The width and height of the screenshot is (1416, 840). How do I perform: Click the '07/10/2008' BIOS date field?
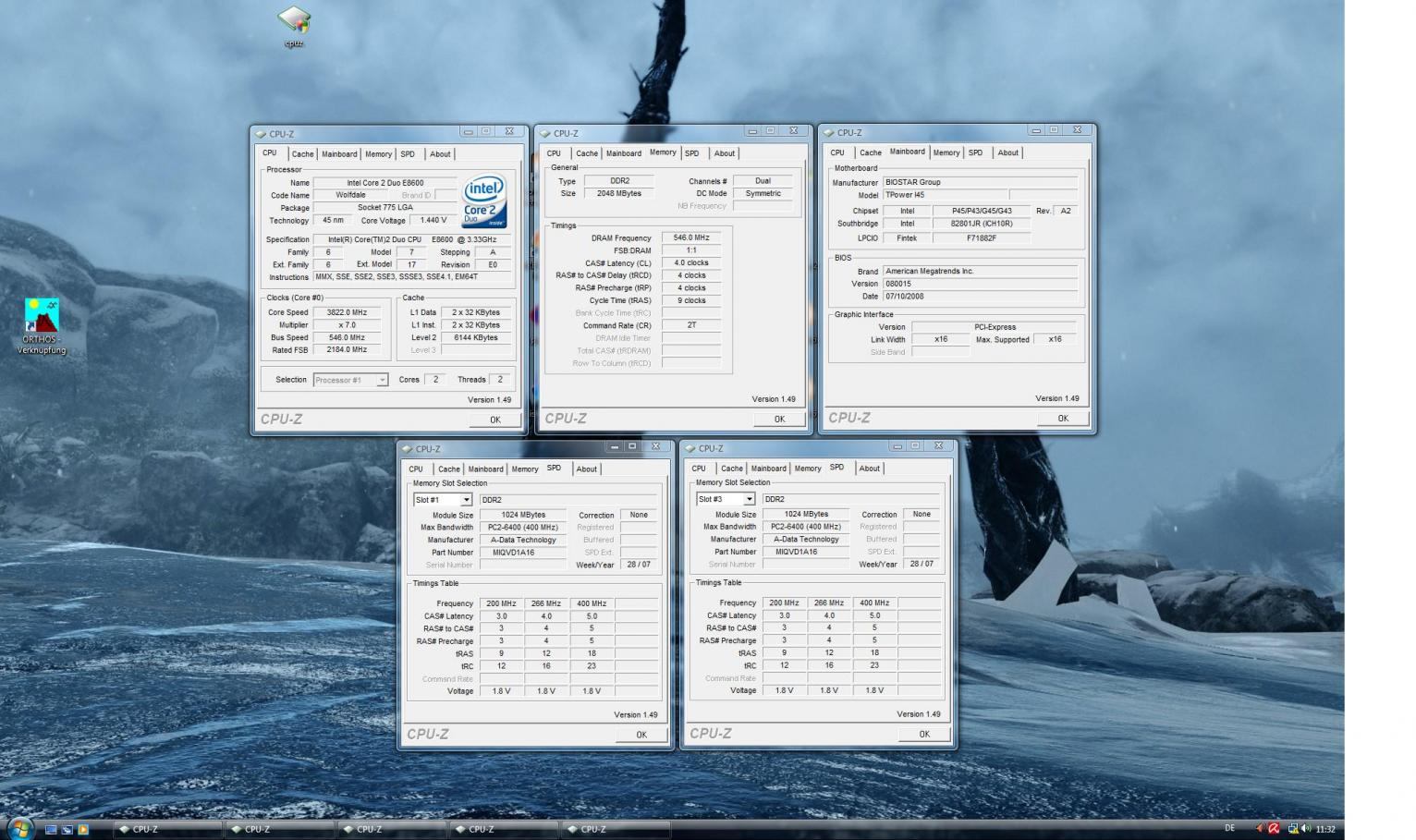(x=981, y=297)
